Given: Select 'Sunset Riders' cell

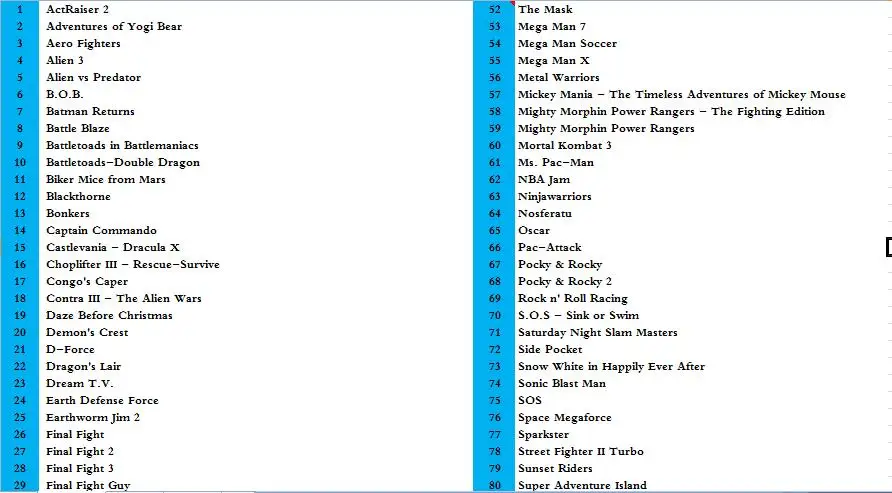Looking at the screenshot, I should (555, 470).
